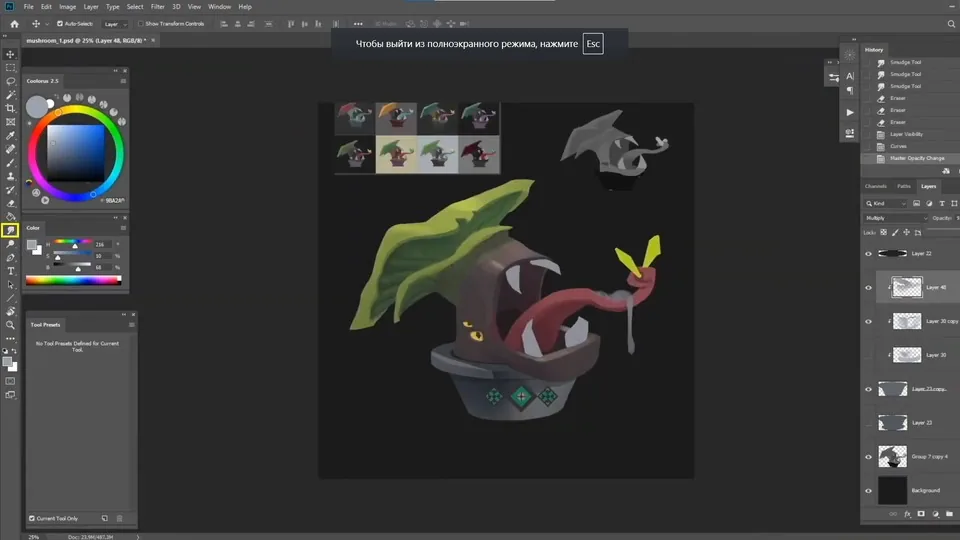Open Coolorus panel options menu
The width and height of the screenshot is (960, 540).
123,81
